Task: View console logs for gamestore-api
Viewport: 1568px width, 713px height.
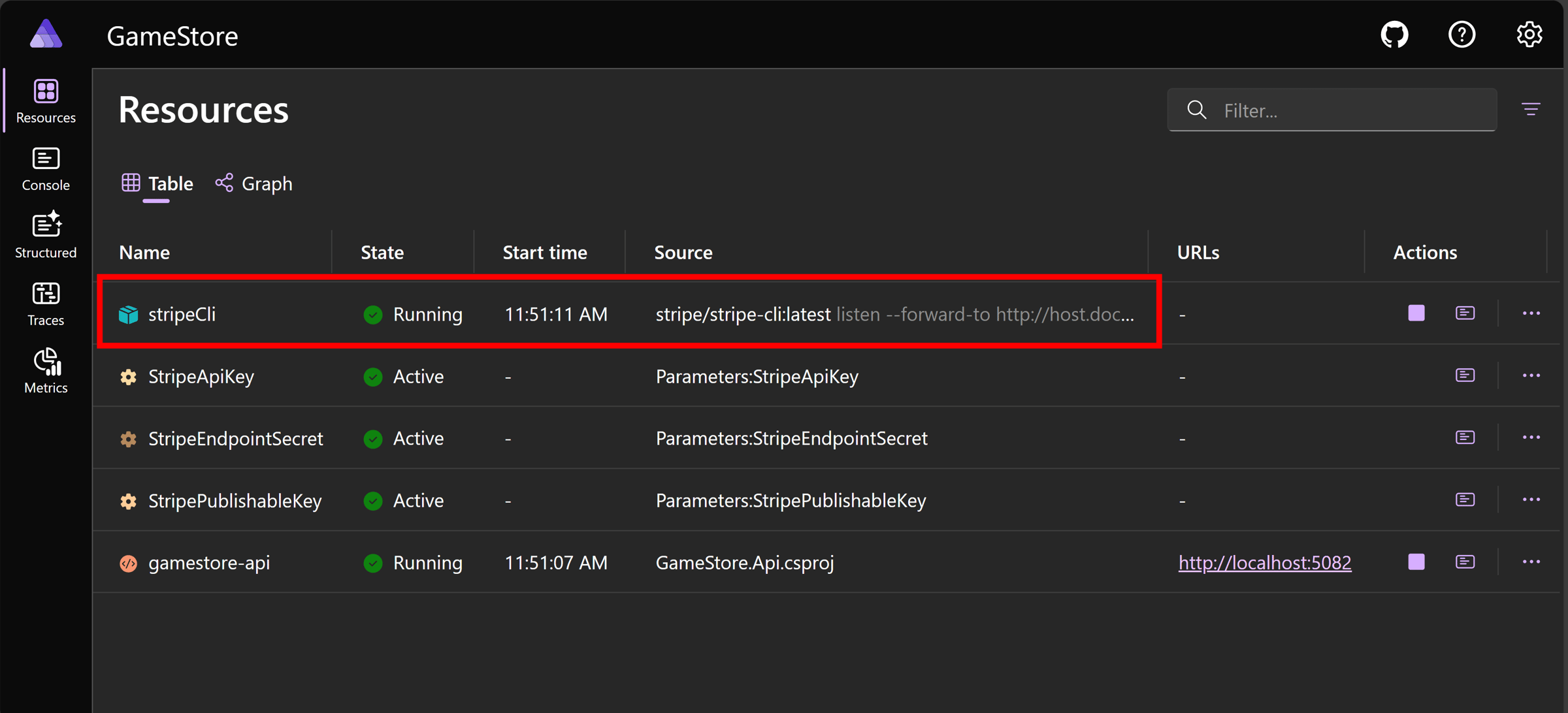Action: click(x=1465, y=562)
